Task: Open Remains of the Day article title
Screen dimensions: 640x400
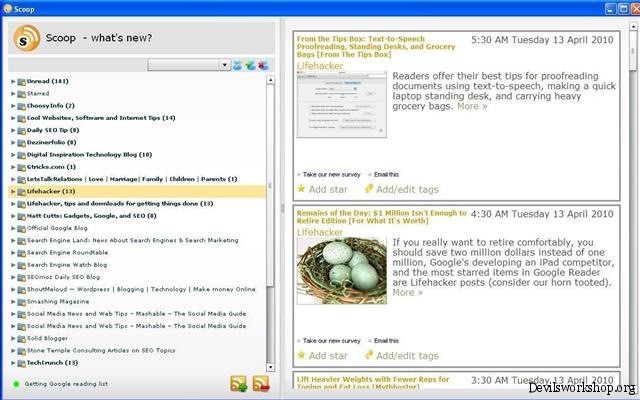Action: (x=381, y=217)
